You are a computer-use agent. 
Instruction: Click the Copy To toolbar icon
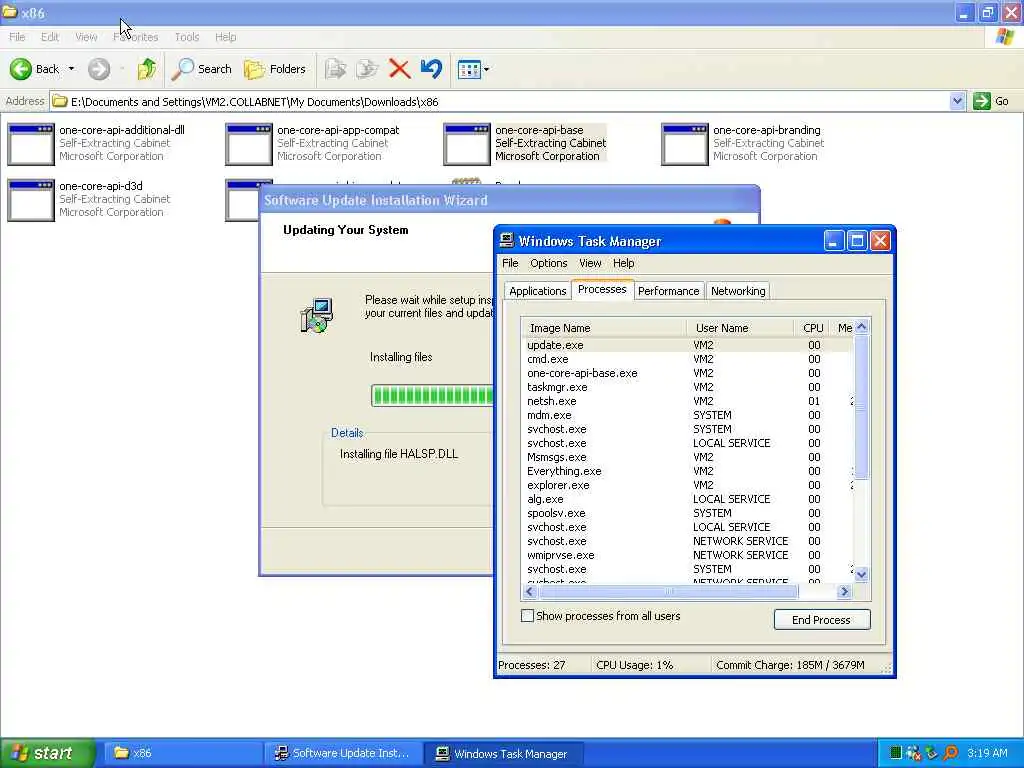(x=367, y=69)
